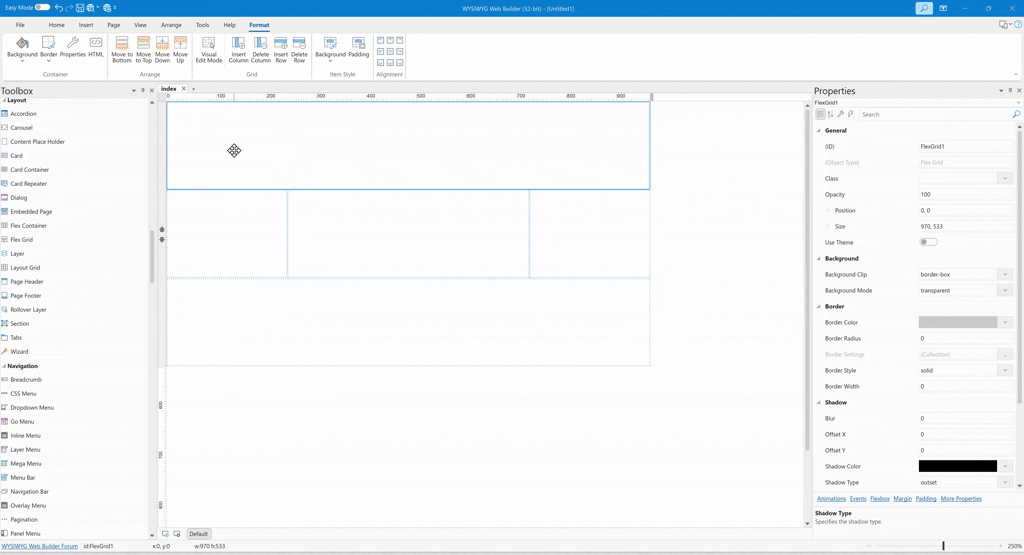Open the container Border tool
Viewport: 1024px width, 555px height.
[48, 49]
